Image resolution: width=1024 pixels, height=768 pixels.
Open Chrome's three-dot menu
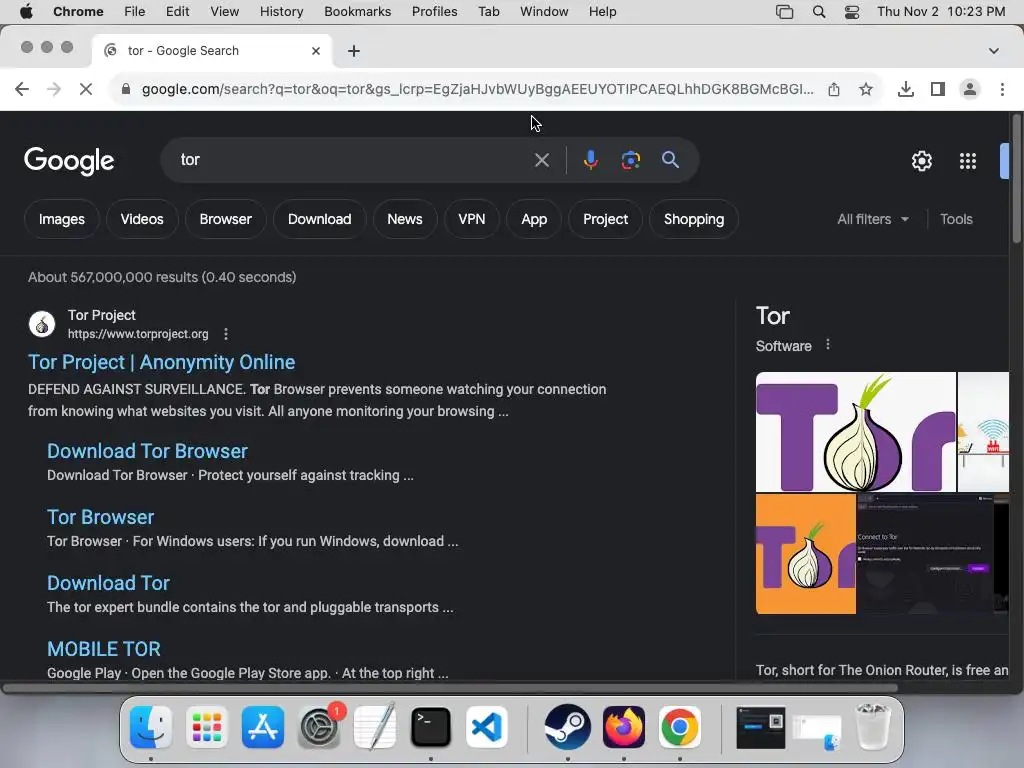[x=1002, y=89]
